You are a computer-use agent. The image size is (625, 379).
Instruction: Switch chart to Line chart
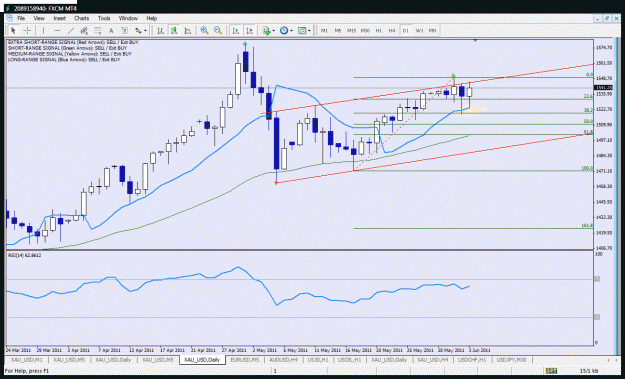pos(188,31)
